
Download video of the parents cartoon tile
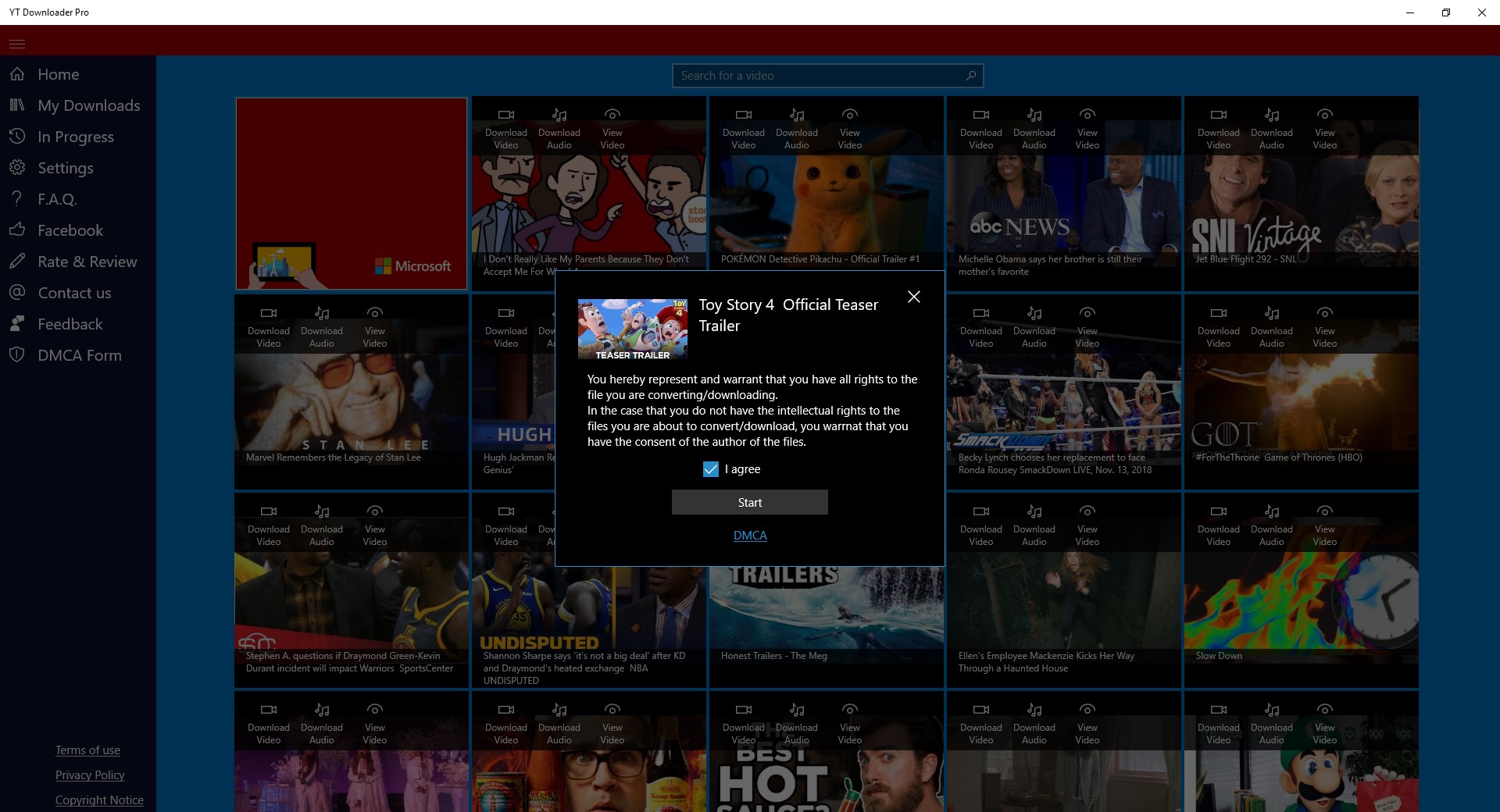[506, 129]
